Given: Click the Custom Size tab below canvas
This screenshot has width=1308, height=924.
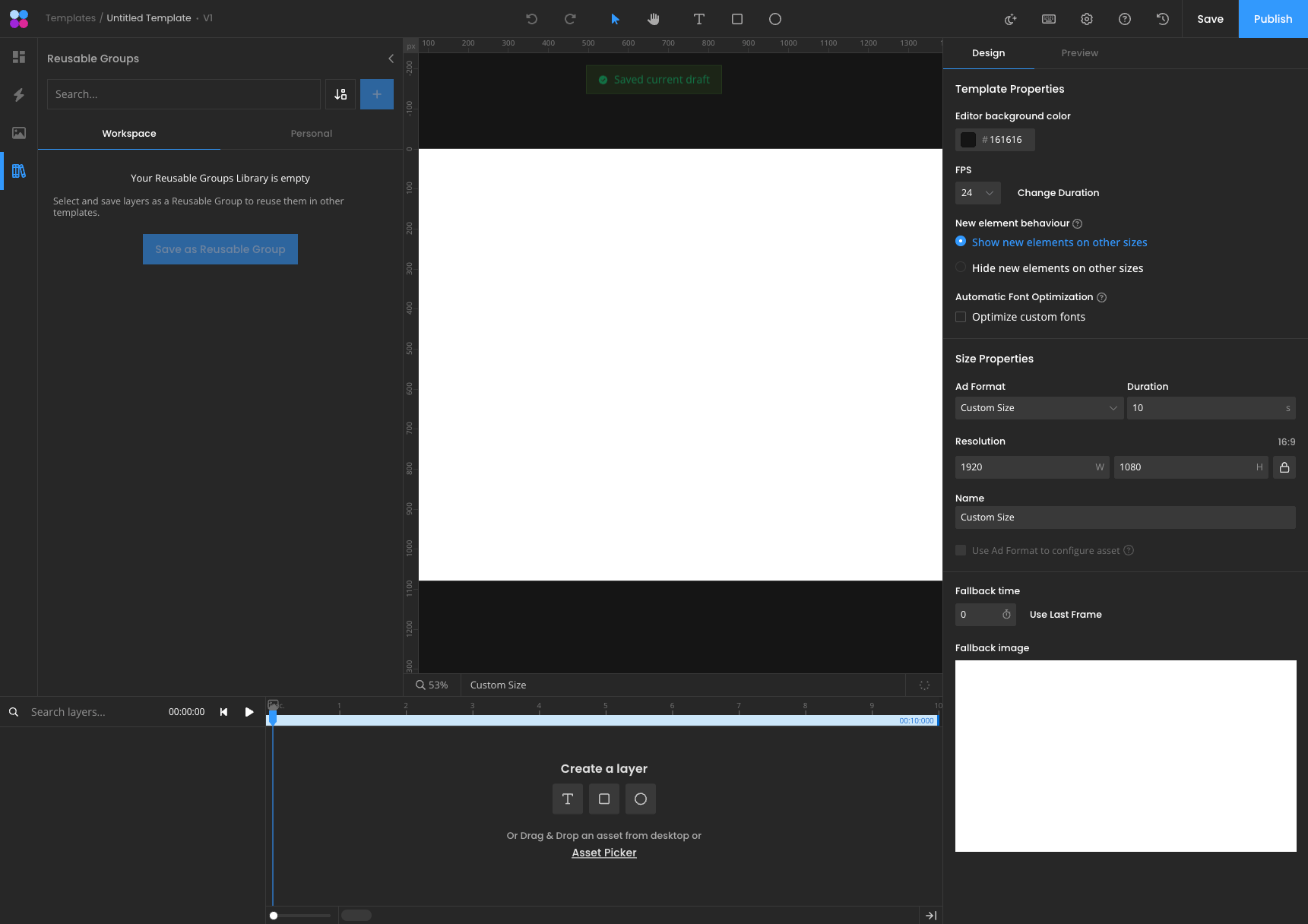Looking at the screenshot, I should (498, 685).
